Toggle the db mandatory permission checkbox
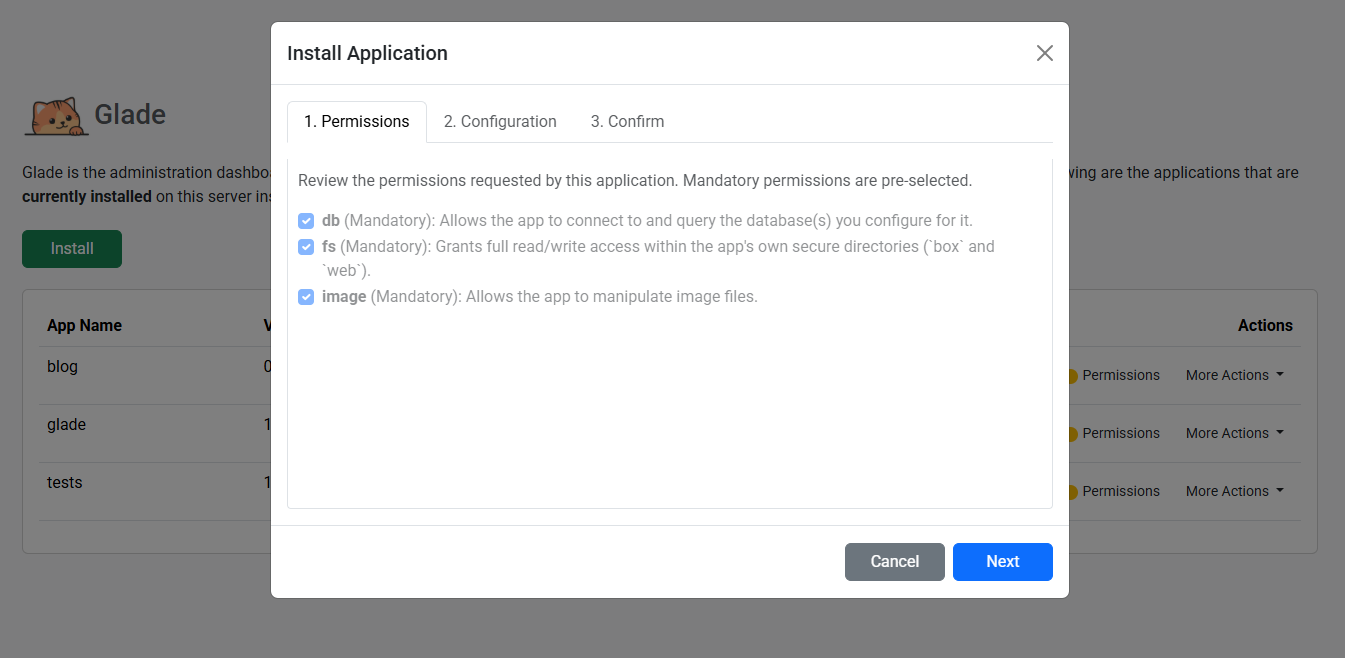This screenshot has width=1345, height=658. point(306,221)
